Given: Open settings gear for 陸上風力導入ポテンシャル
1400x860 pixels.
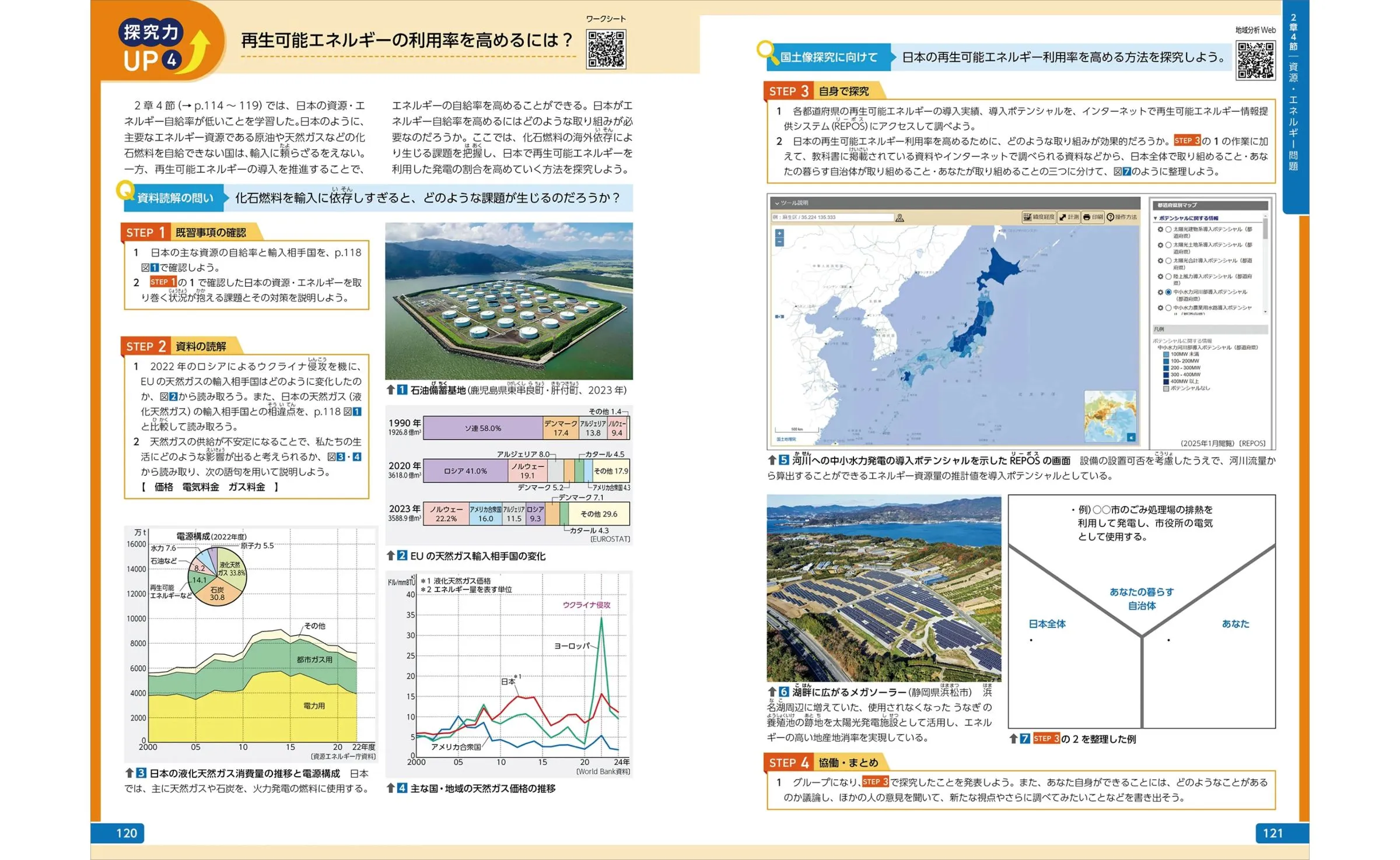Looking at the screenshot, I should [x=1160, y=276].
